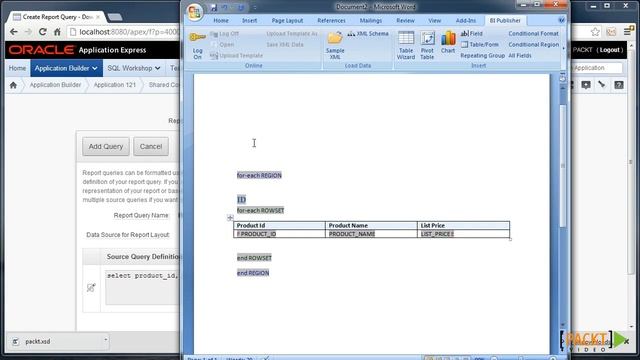Click Chrome's home icon
The width and height of the screenshot is (640, 360).
point(57,32)
